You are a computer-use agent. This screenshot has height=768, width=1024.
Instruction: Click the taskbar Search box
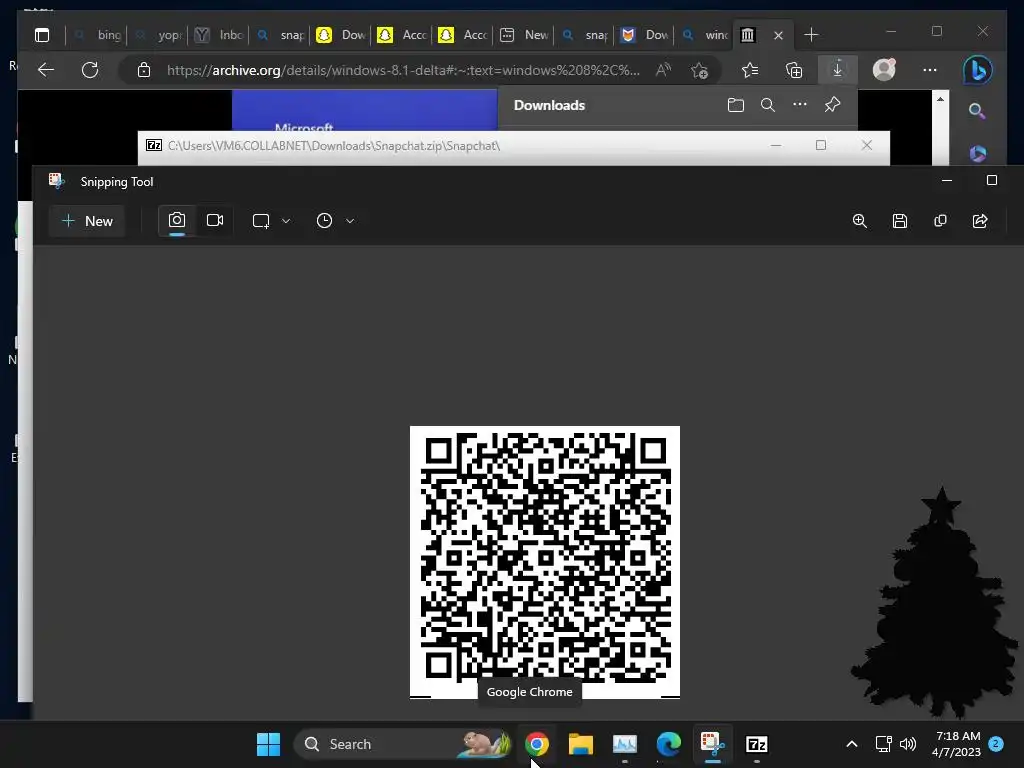[x=403, y=744]
